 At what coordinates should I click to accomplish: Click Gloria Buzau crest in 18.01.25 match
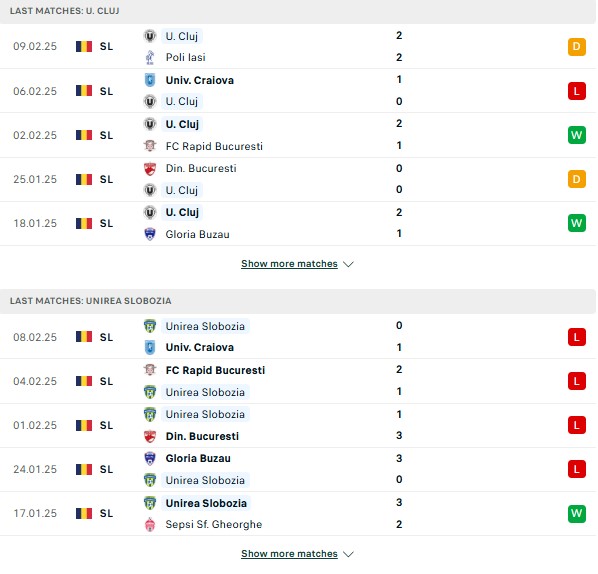(x=150, y=234)
